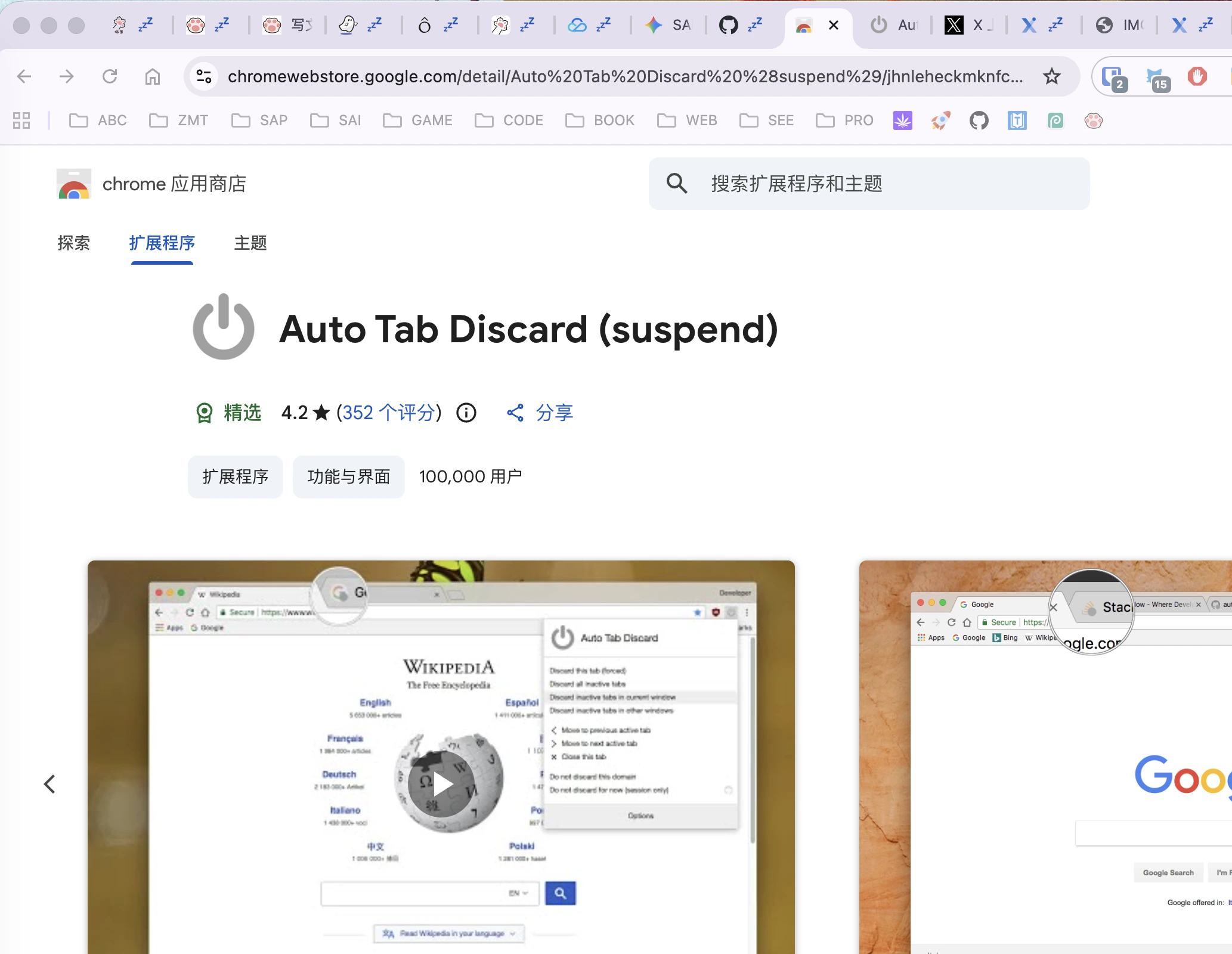This screenshot has width=1232, height=954.
Task: Click the site information icon in the address bar
Action: 203,76
